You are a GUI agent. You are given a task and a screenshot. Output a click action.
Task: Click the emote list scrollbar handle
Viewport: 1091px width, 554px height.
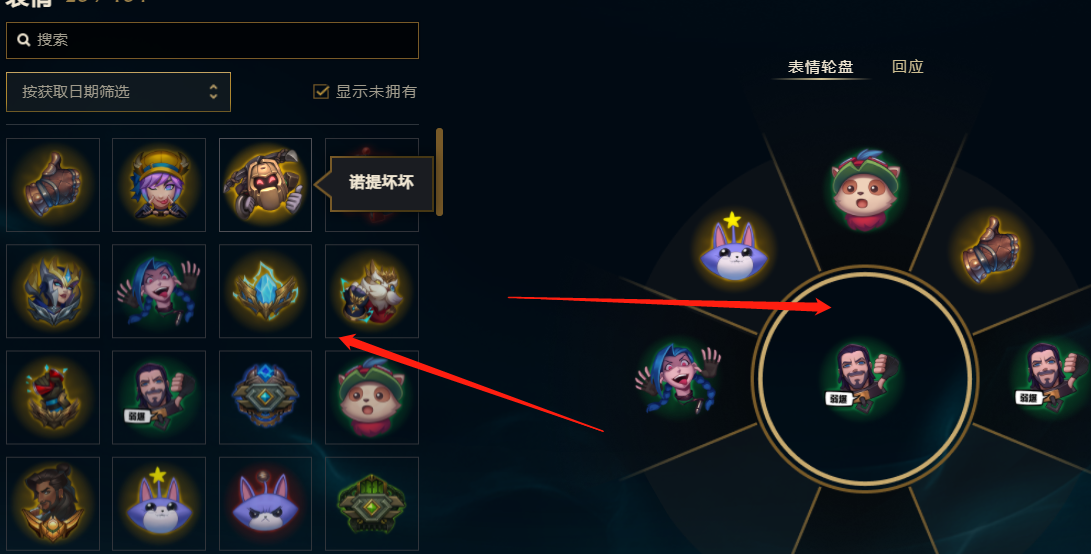point(439,172)
